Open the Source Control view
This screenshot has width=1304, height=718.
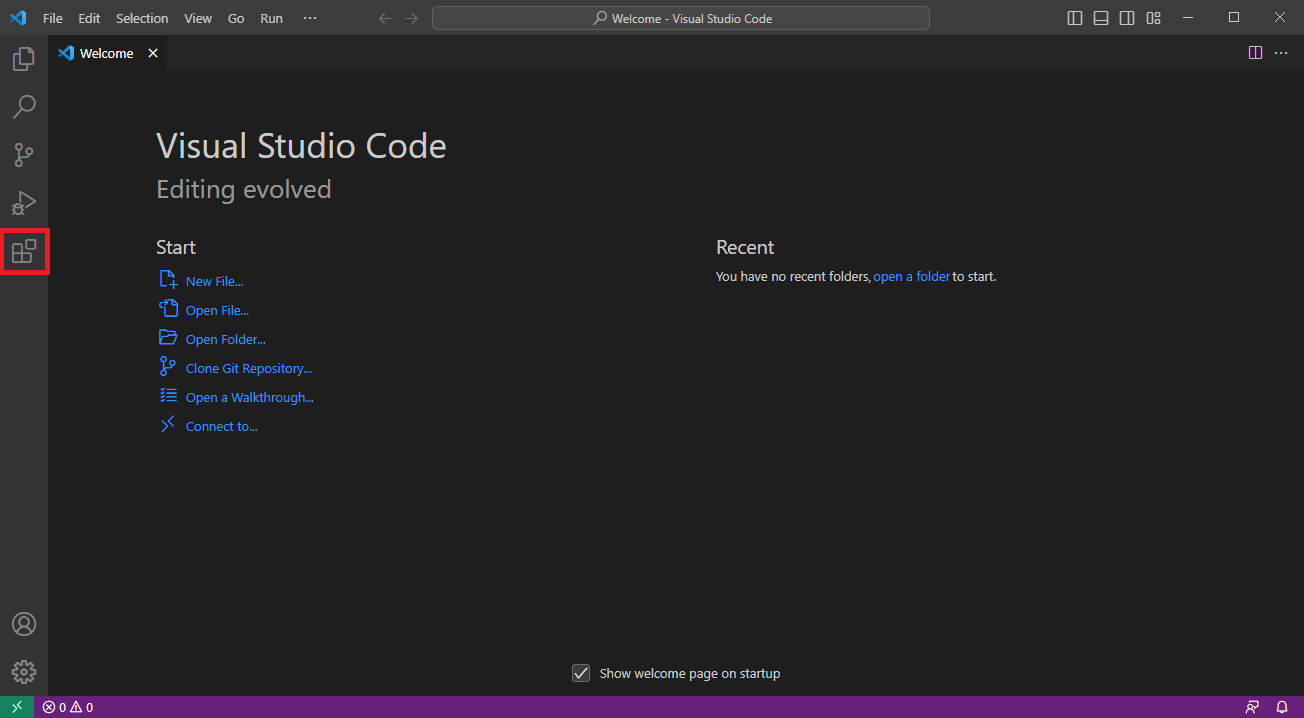coord(24,155)
